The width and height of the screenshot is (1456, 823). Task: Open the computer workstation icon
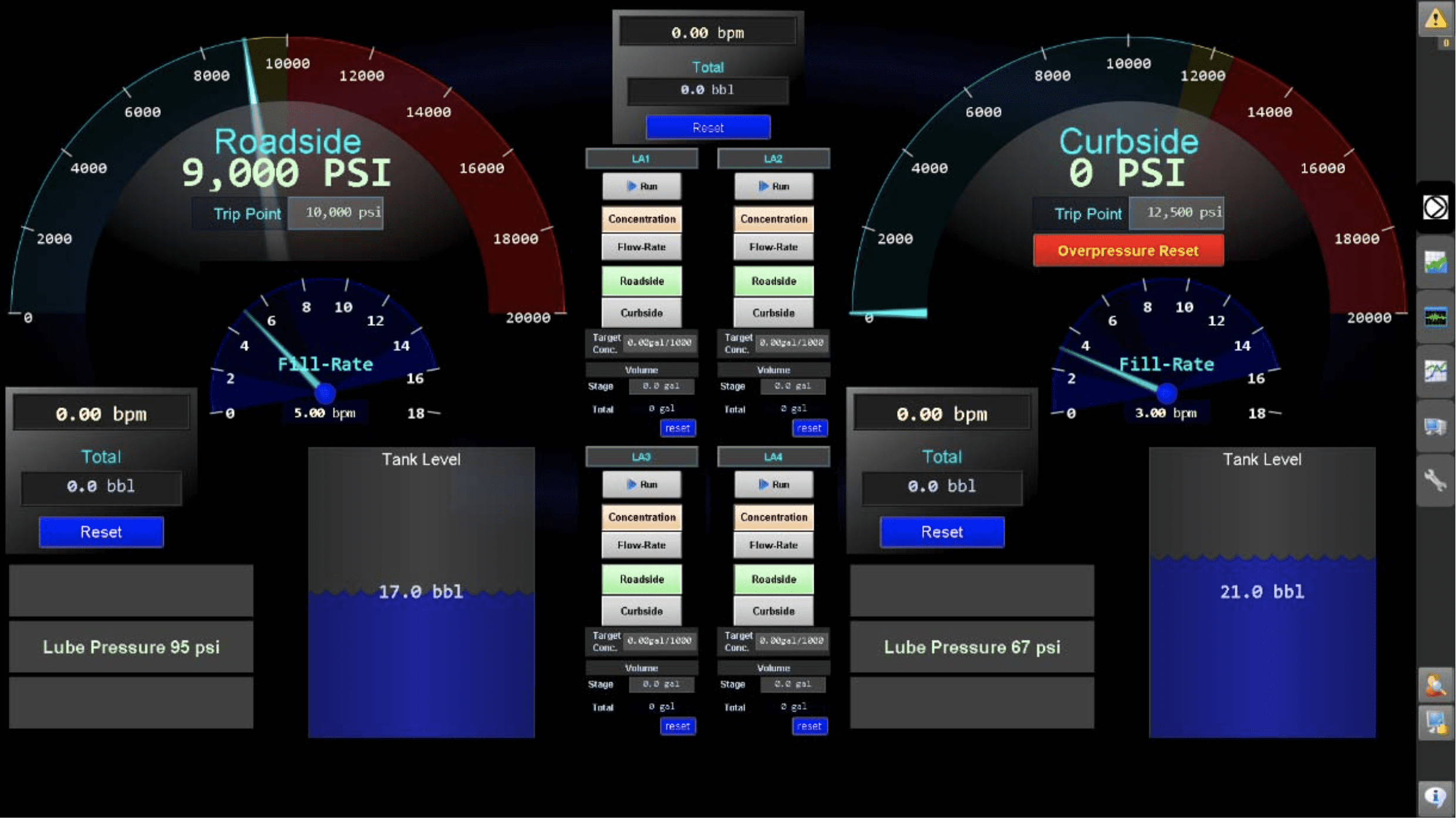[1436, 427]
